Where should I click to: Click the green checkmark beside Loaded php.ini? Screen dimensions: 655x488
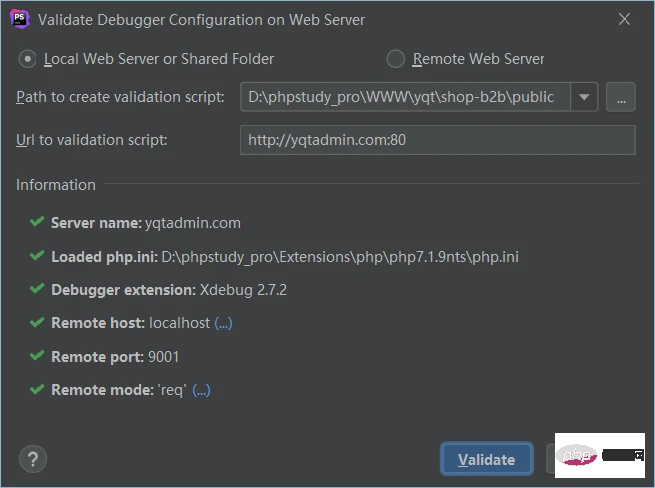[x=37, y=256]
